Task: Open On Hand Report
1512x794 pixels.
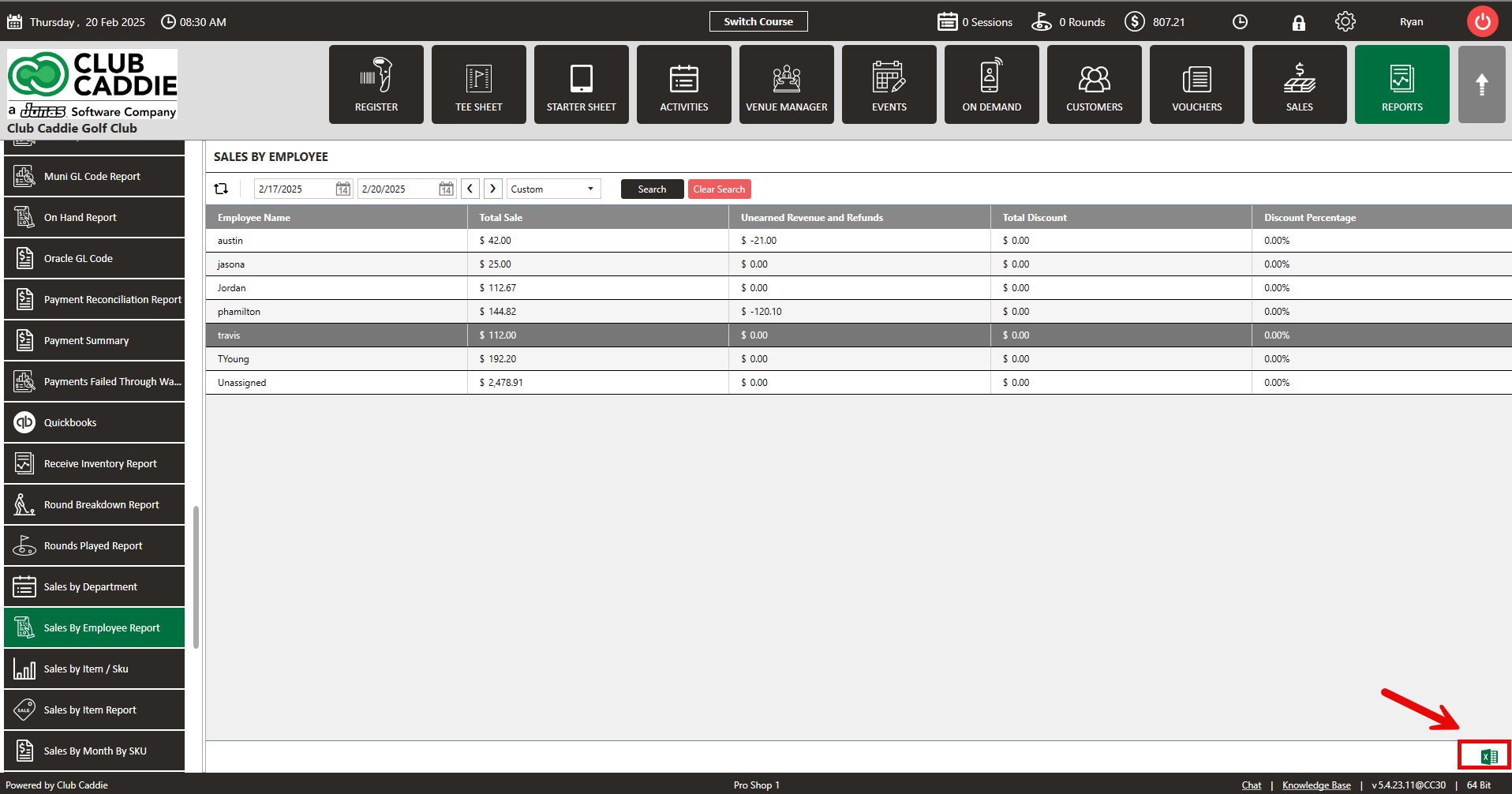Action: pos(94,217)
